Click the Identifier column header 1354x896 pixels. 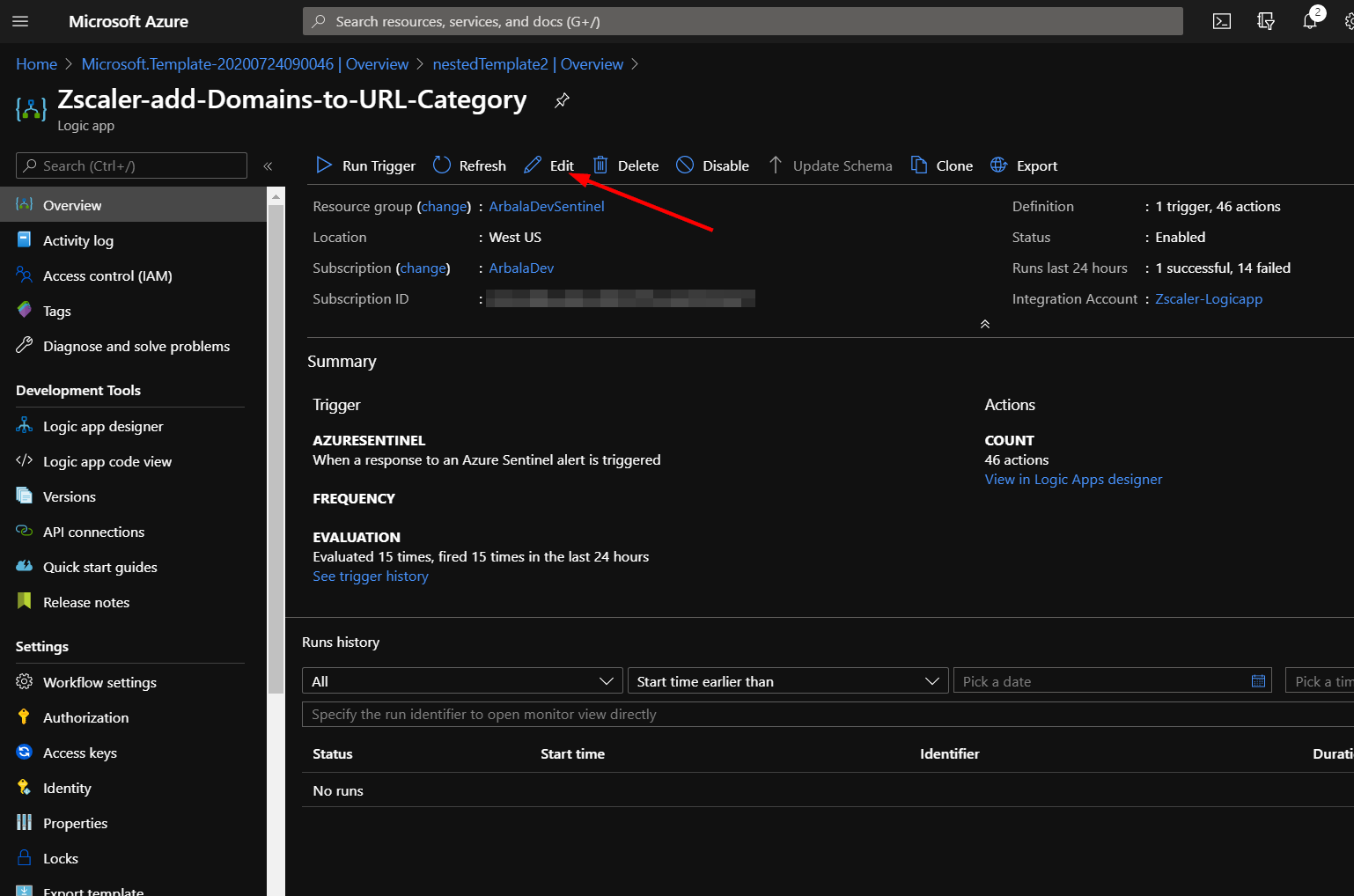pyautogui.click(x=949, y=753)
